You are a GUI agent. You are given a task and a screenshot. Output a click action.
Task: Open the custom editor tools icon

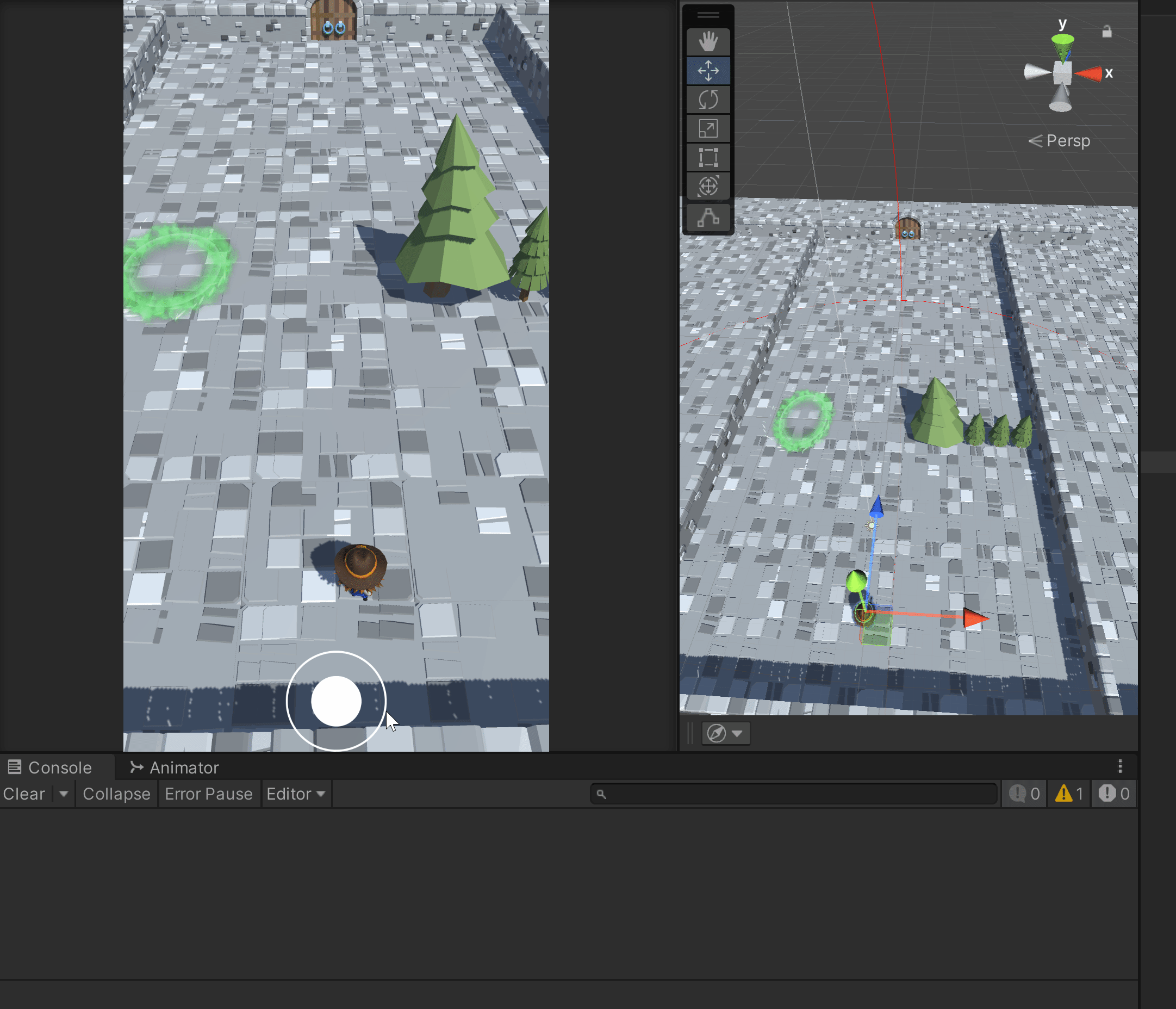coord(708,218)
